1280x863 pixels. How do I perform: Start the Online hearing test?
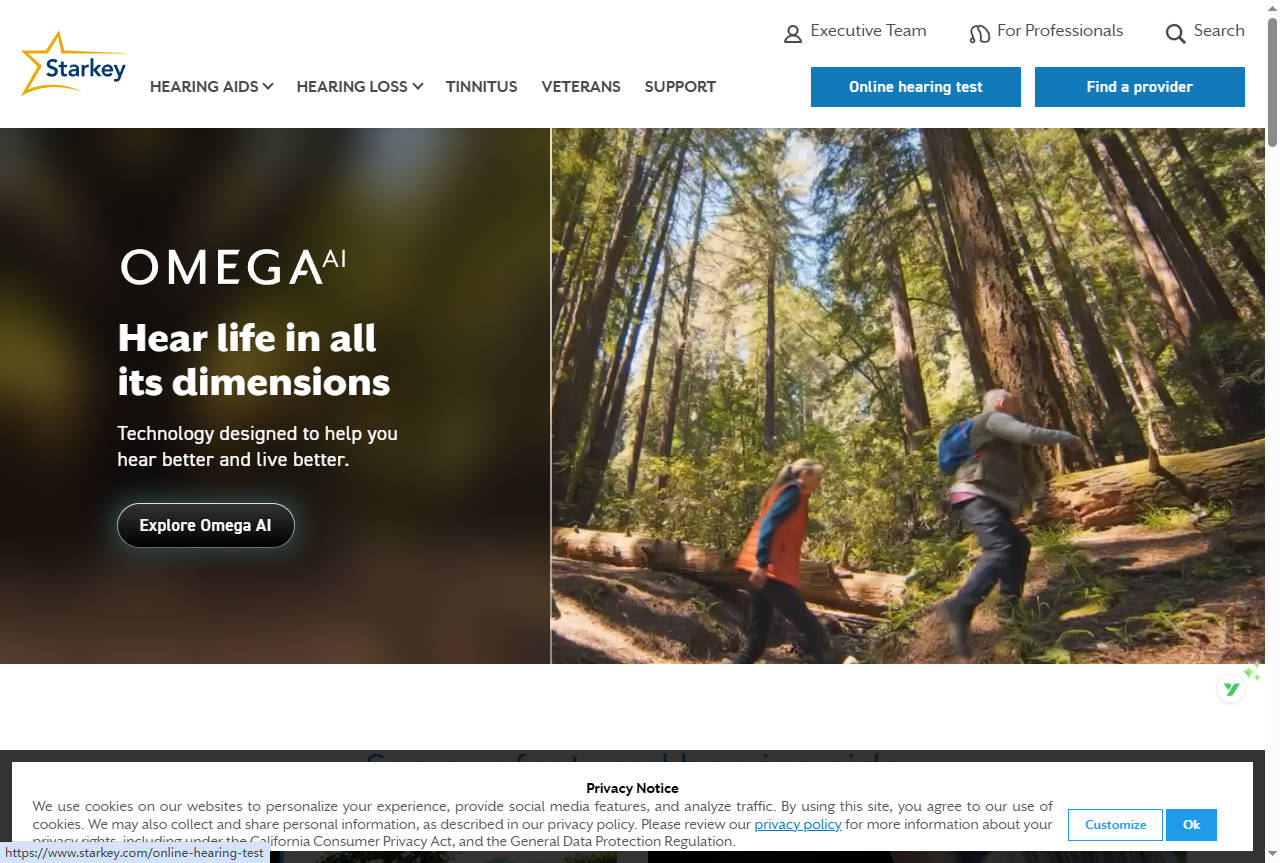tap(916, 87)
